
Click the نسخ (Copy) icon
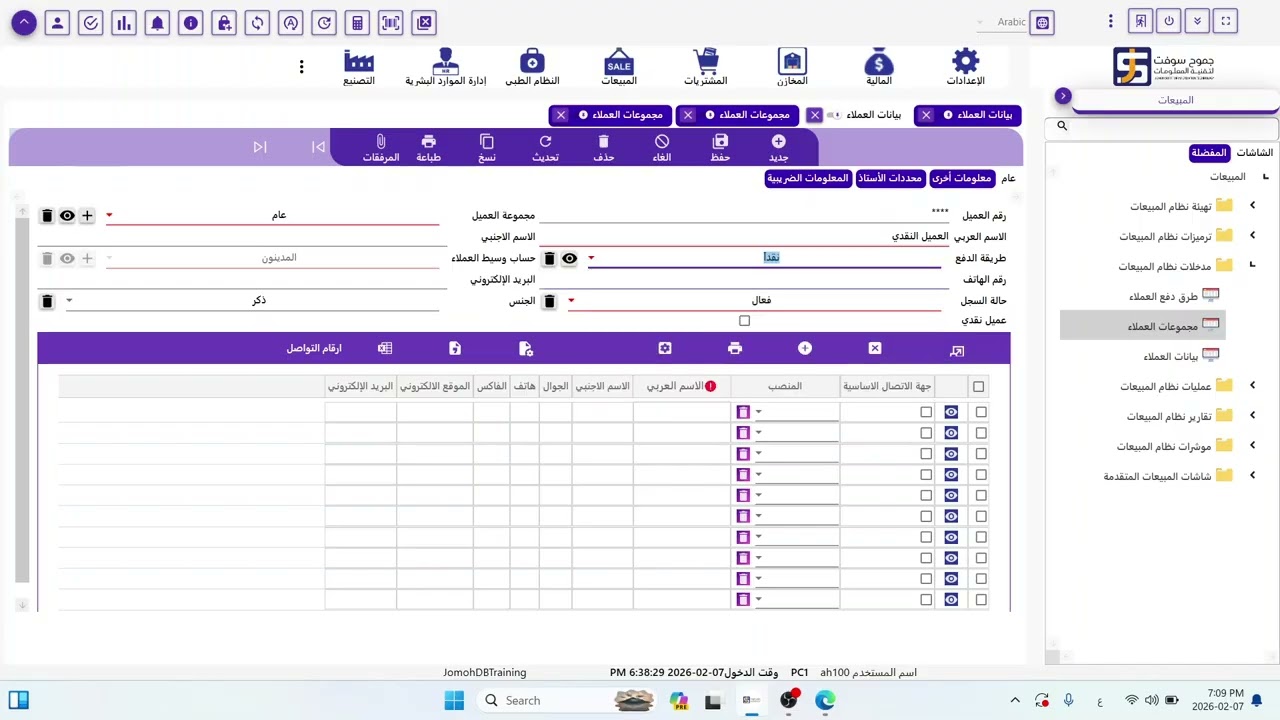click(x=487, y=142)
